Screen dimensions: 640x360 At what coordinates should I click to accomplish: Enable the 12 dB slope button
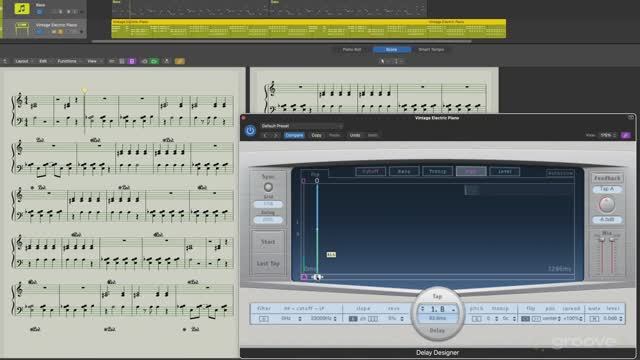(373, 319)
